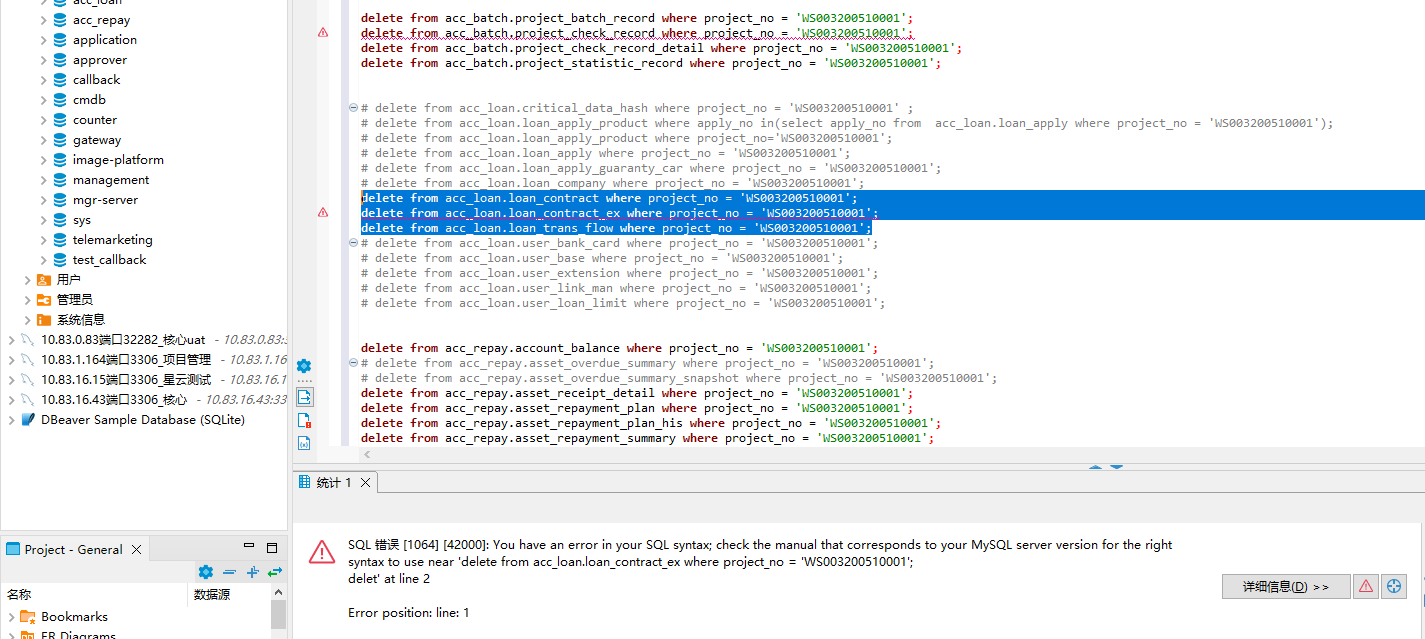Select the test_callback database

point(109,260)
